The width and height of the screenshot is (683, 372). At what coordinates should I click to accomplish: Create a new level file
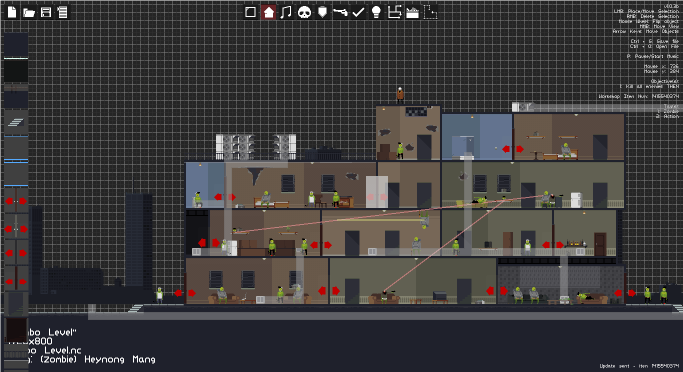pyautogui.click(x=12, y=12)
